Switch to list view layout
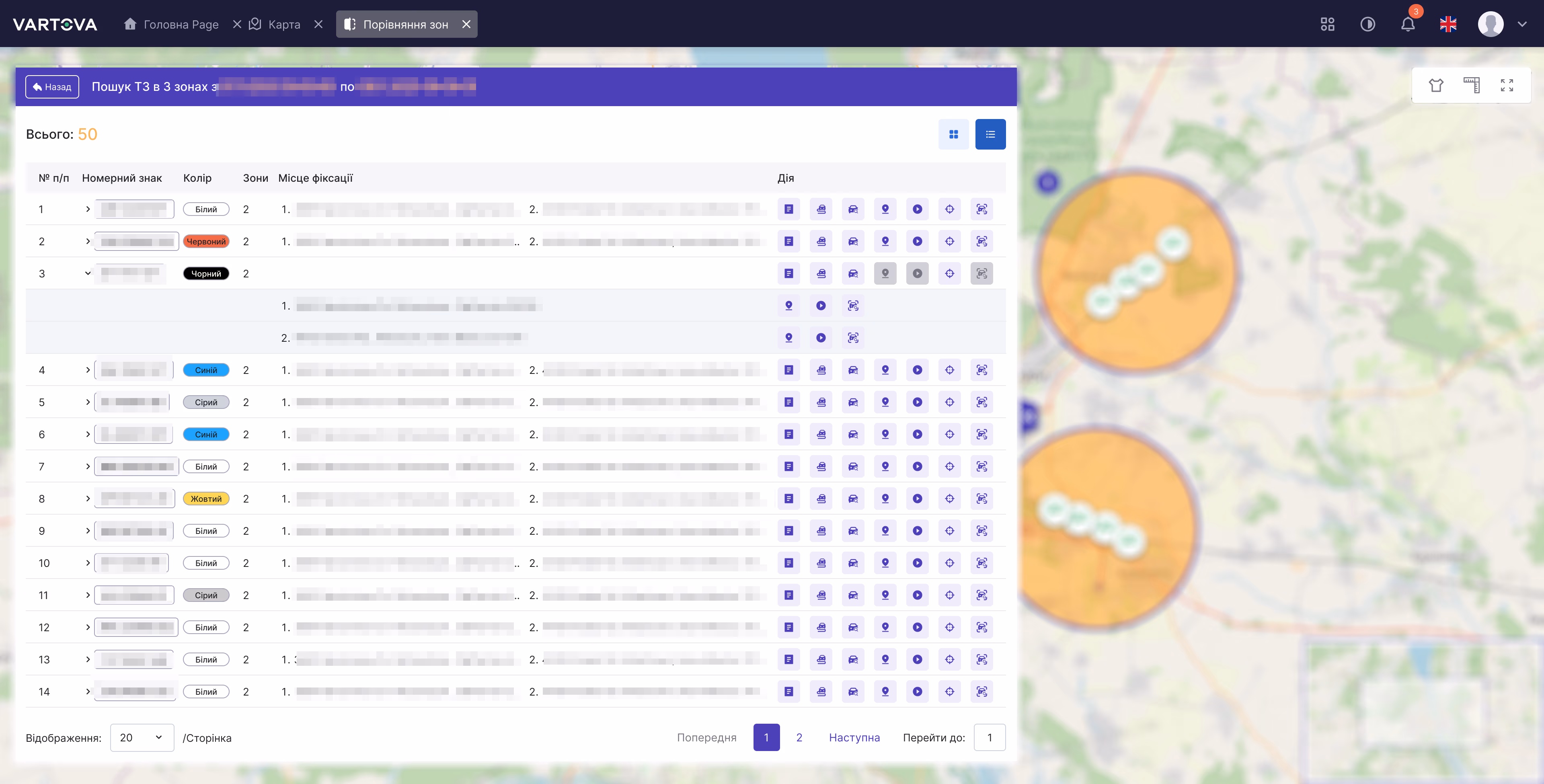Image resolution: width=1544 pixels, height=784 pixels. [x=990, y=134]
